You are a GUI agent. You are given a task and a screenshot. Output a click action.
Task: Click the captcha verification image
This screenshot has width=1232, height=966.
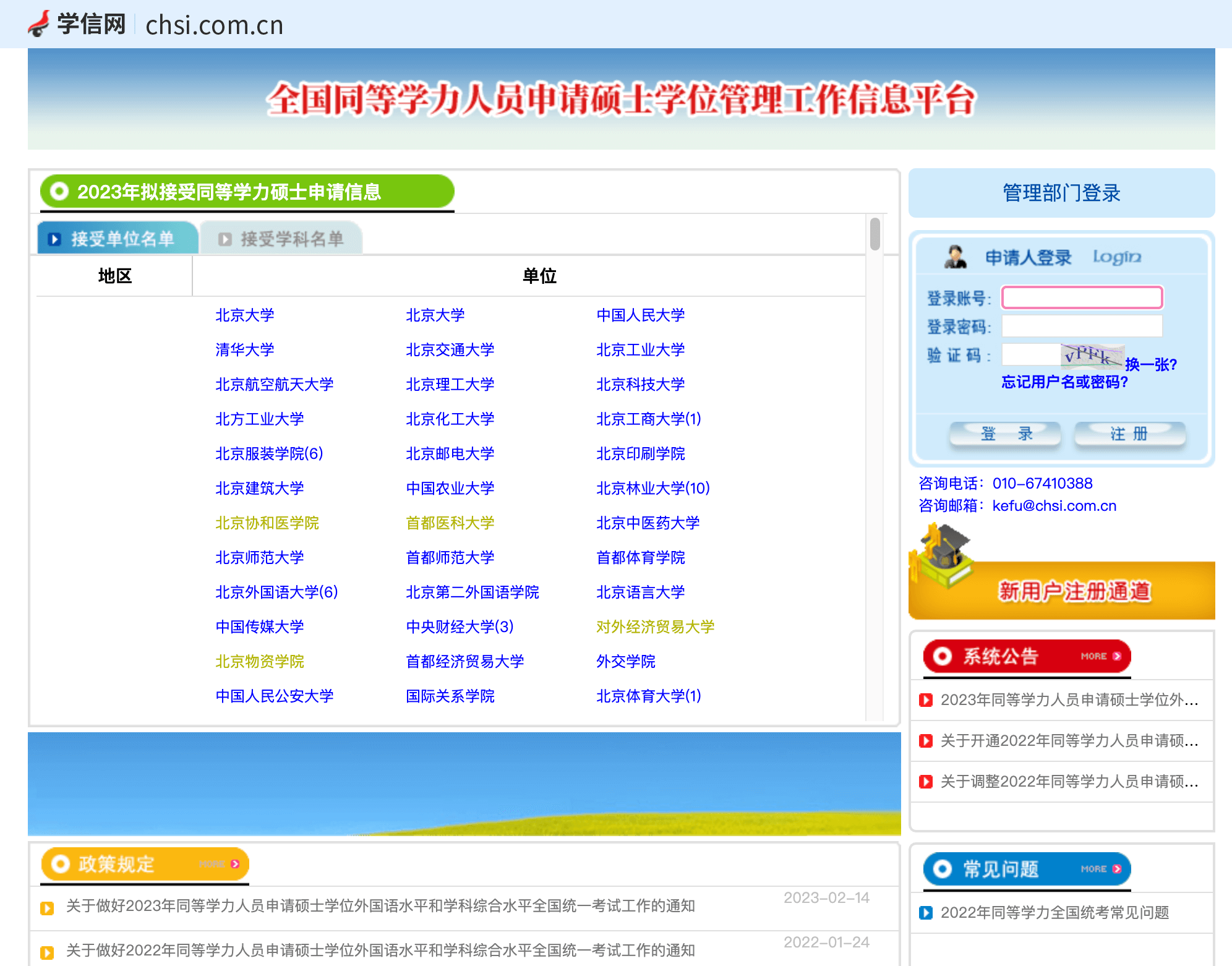pos(1092,356)
